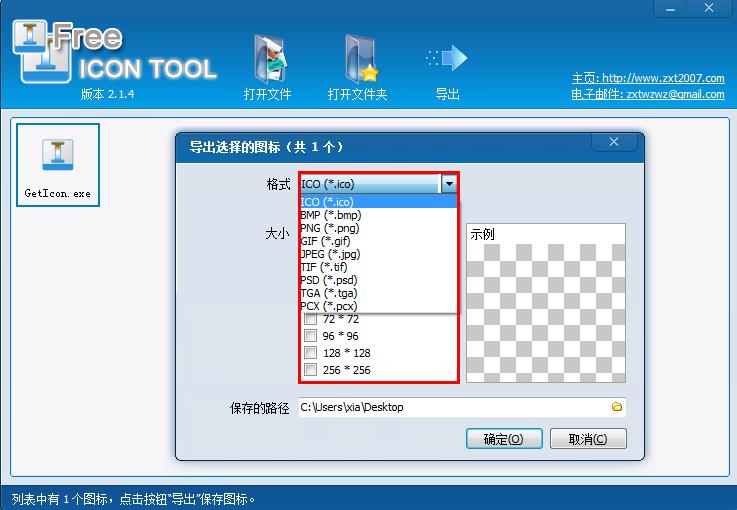Minimize the main application window
The height and width of the screenshot is (510, 737).
tap(671, 8)
